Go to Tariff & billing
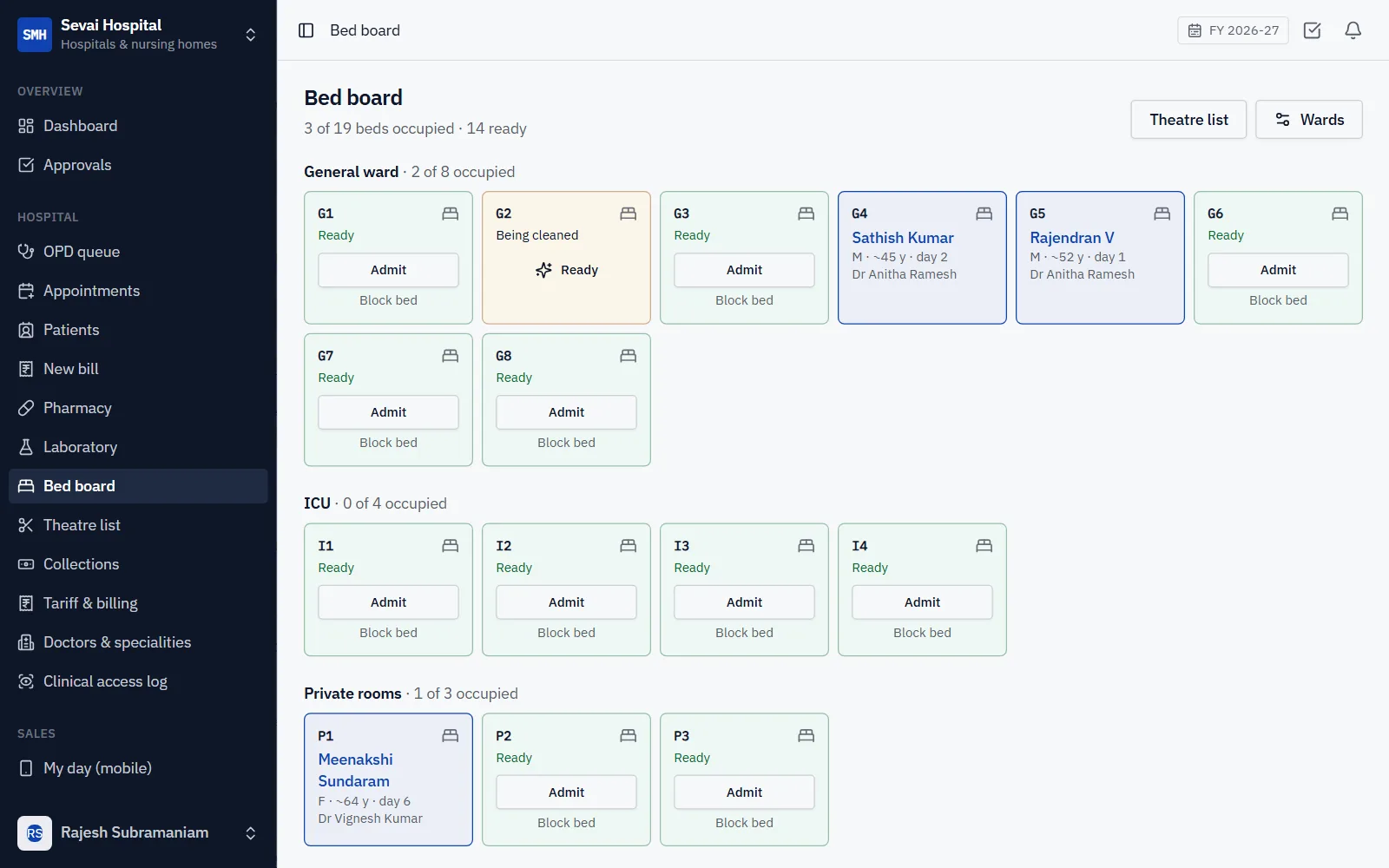This screenshot has width=1389, height=868. pos(138,603)
